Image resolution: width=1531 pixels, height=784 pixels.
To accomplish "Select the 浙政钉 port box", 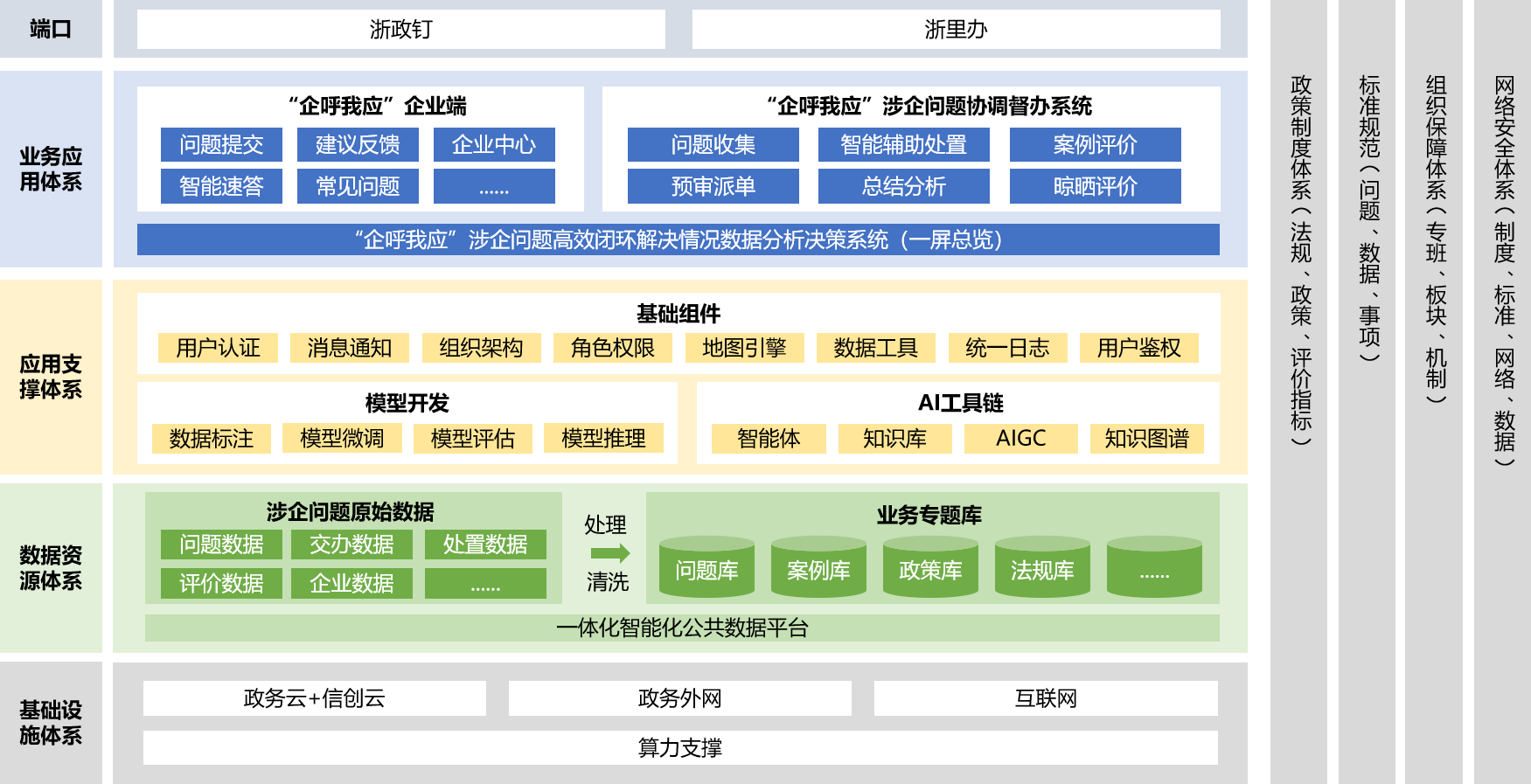I will point(400,30).
